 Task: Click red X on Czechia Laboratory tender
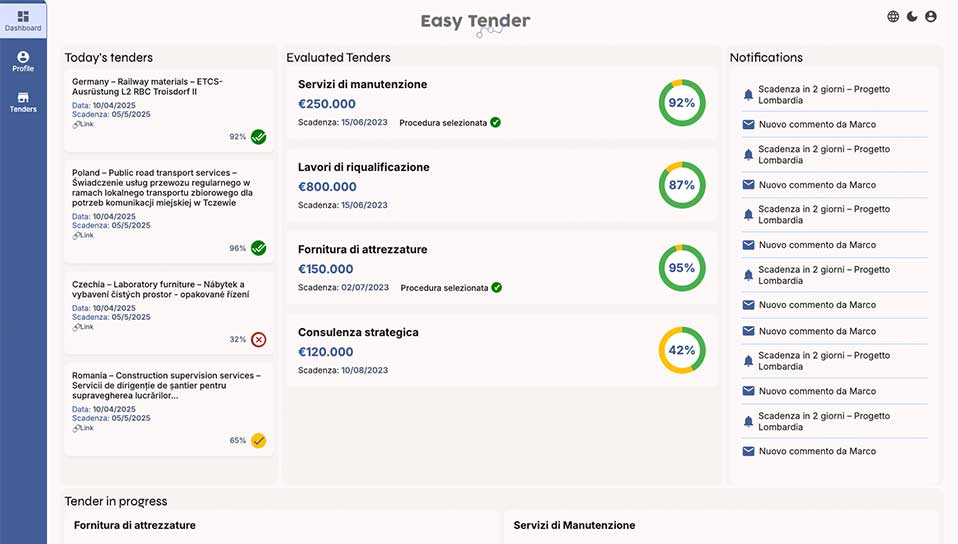(x=258, y=339)
